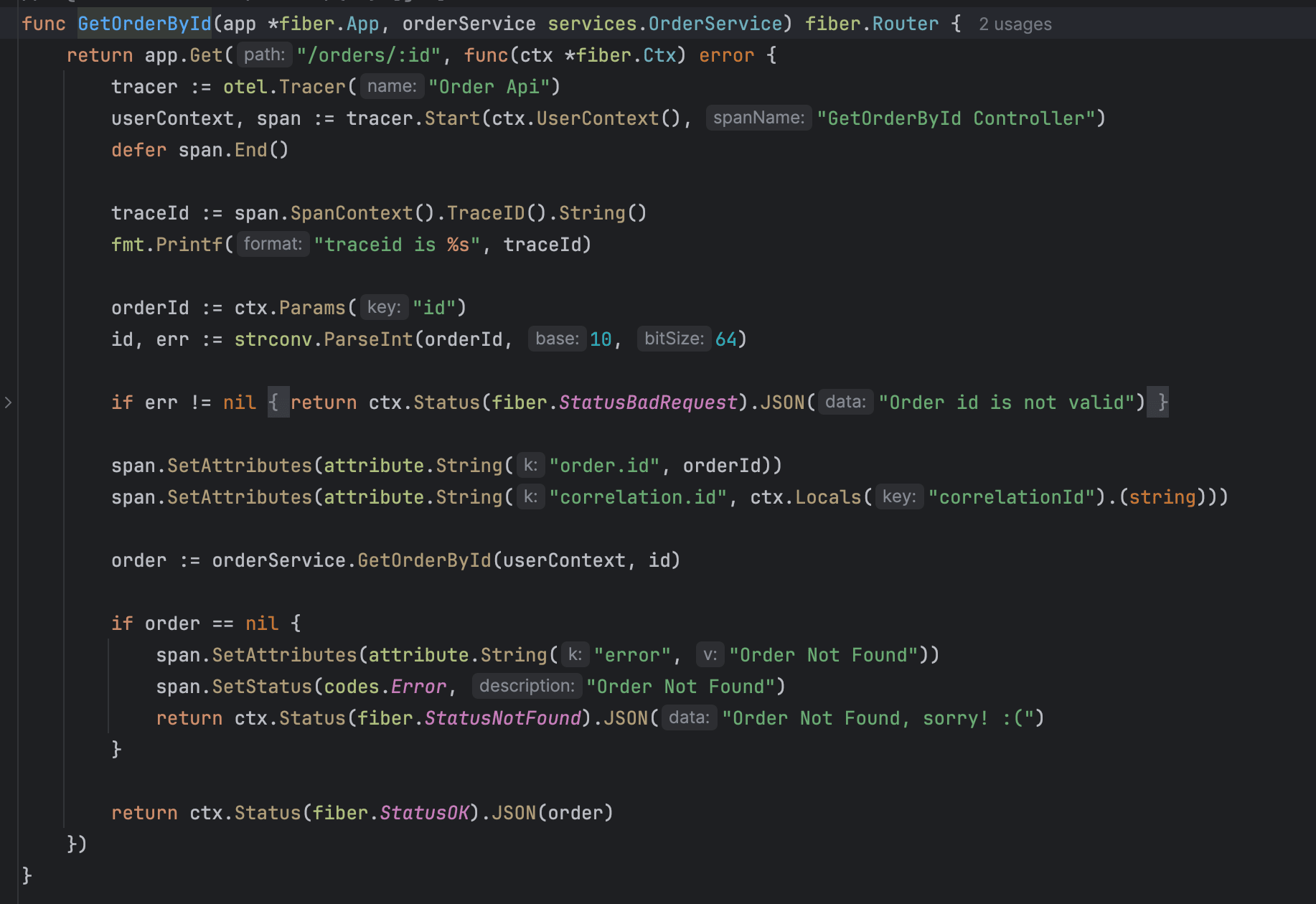Click the highlighted GetOrderById name in the func declaration
Viewport: 1316px width, 904px height.
point(144,24)
